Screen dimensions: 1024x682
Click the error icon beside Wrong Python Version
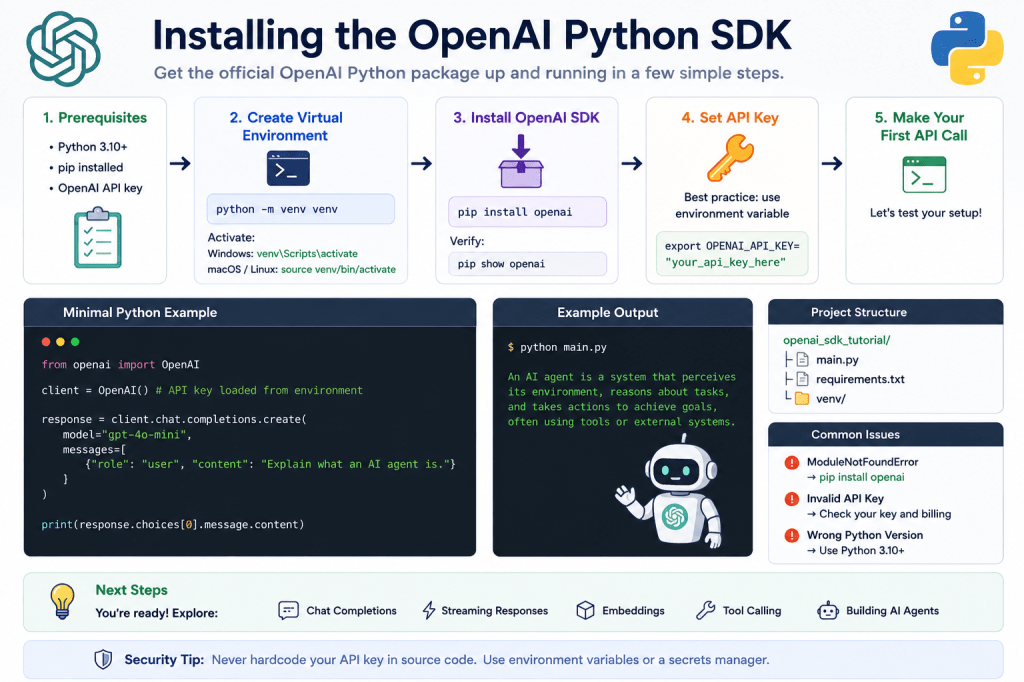[792, 536]
